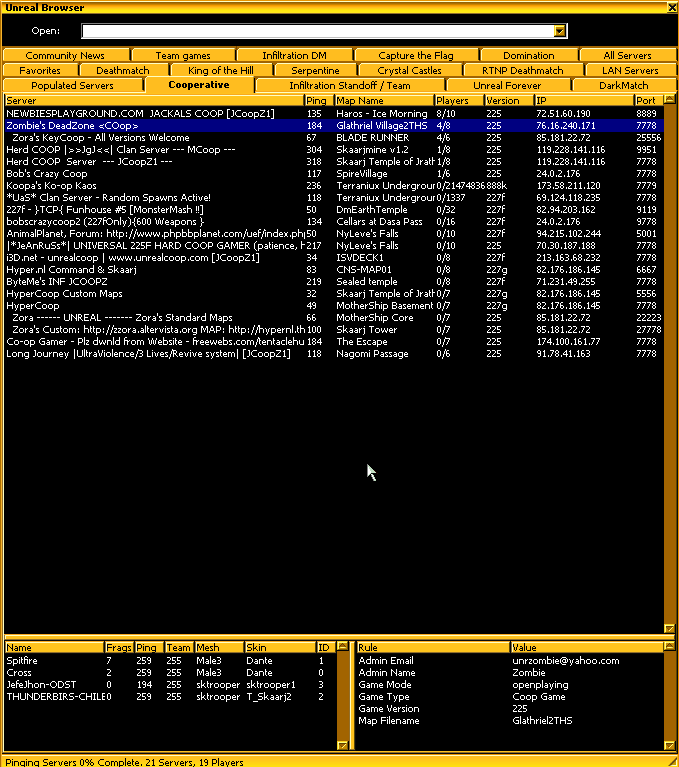Open the LAN Servers tab
The height and width of the screenshot is (767, 679).
(630, 71)
